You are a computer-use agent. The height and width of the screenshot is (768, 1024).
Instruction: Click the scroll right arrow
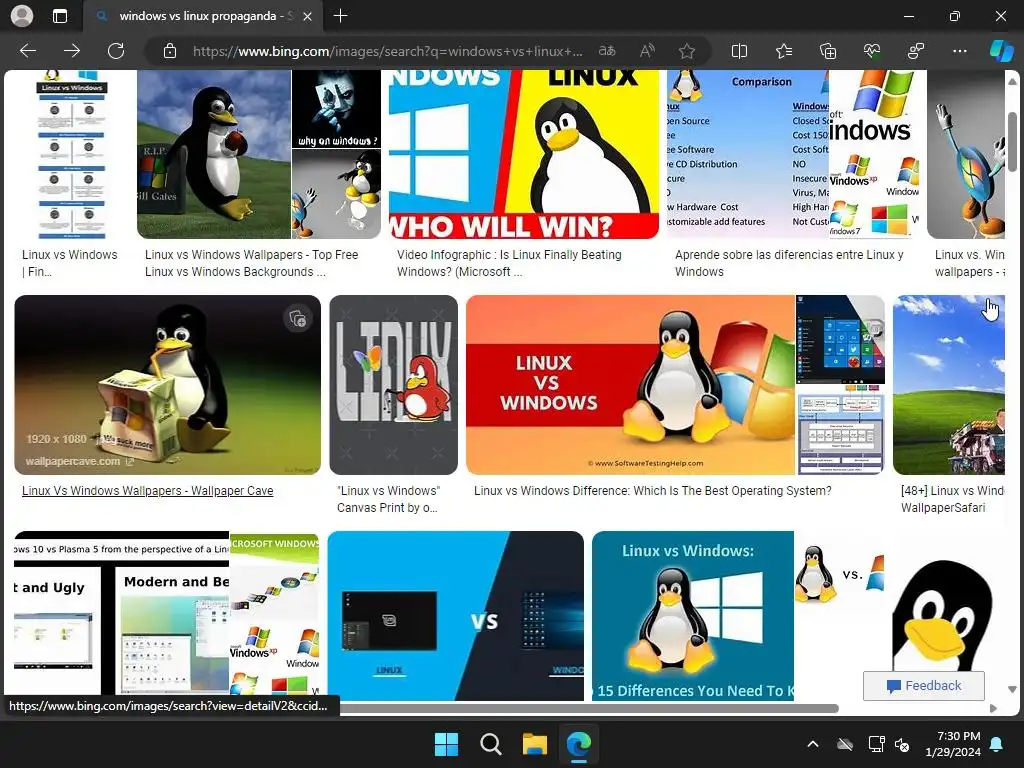tap(993, 709)
